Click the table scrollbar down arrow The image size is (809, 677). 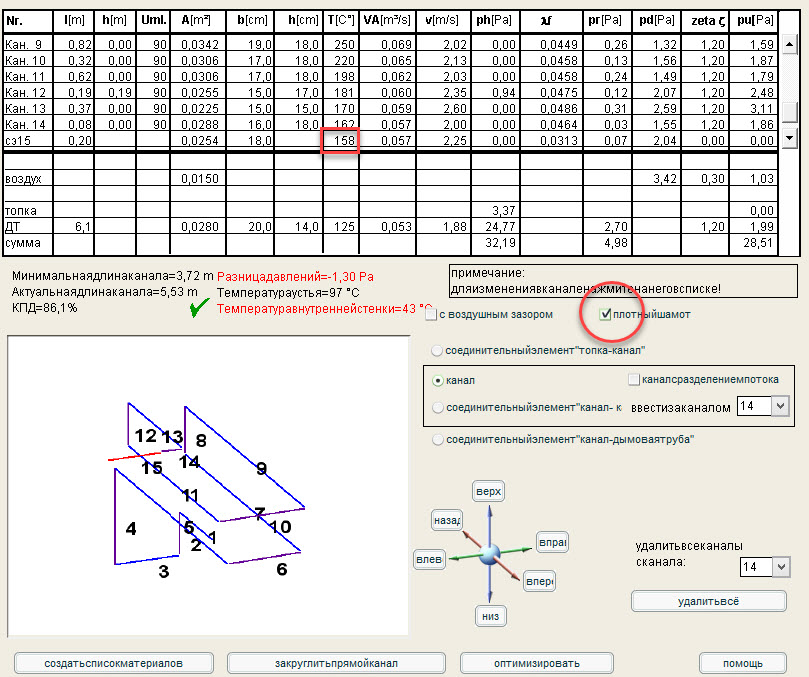tap(790, 138)
